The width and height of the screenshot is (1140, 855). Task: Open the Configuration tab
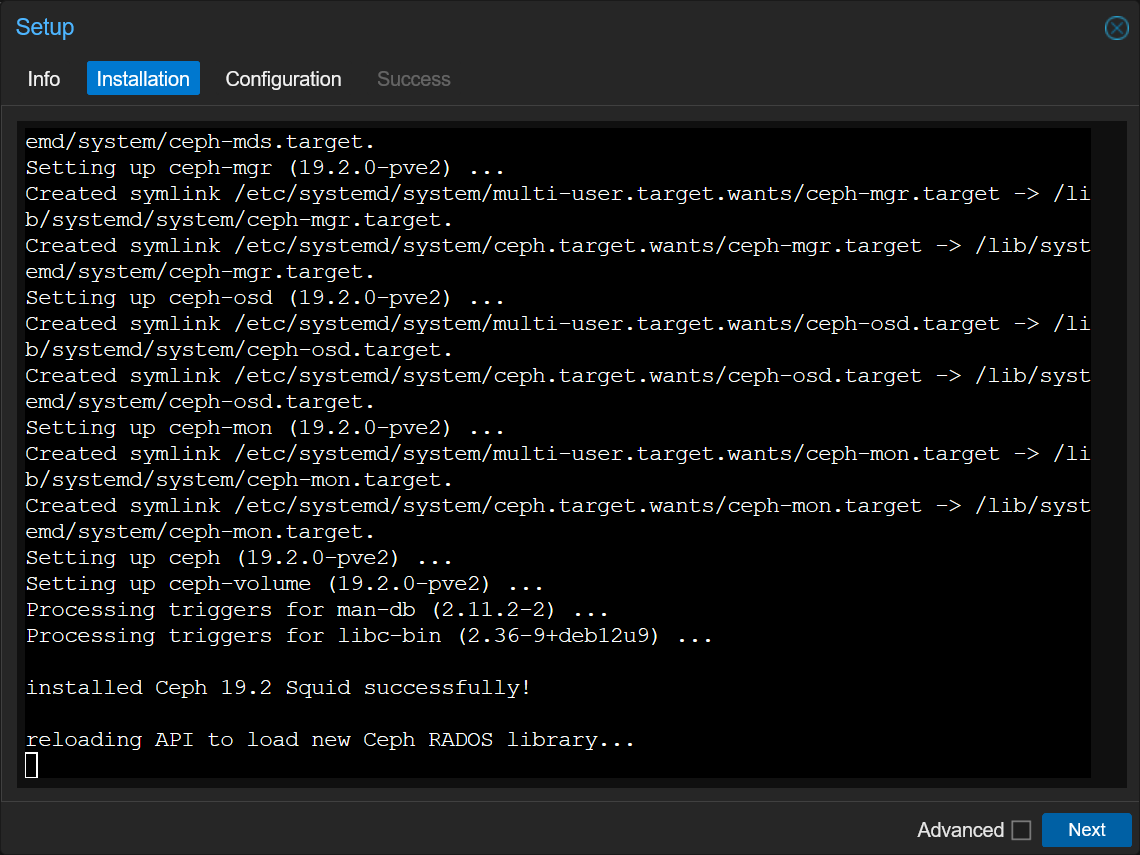tap(284, 79)
